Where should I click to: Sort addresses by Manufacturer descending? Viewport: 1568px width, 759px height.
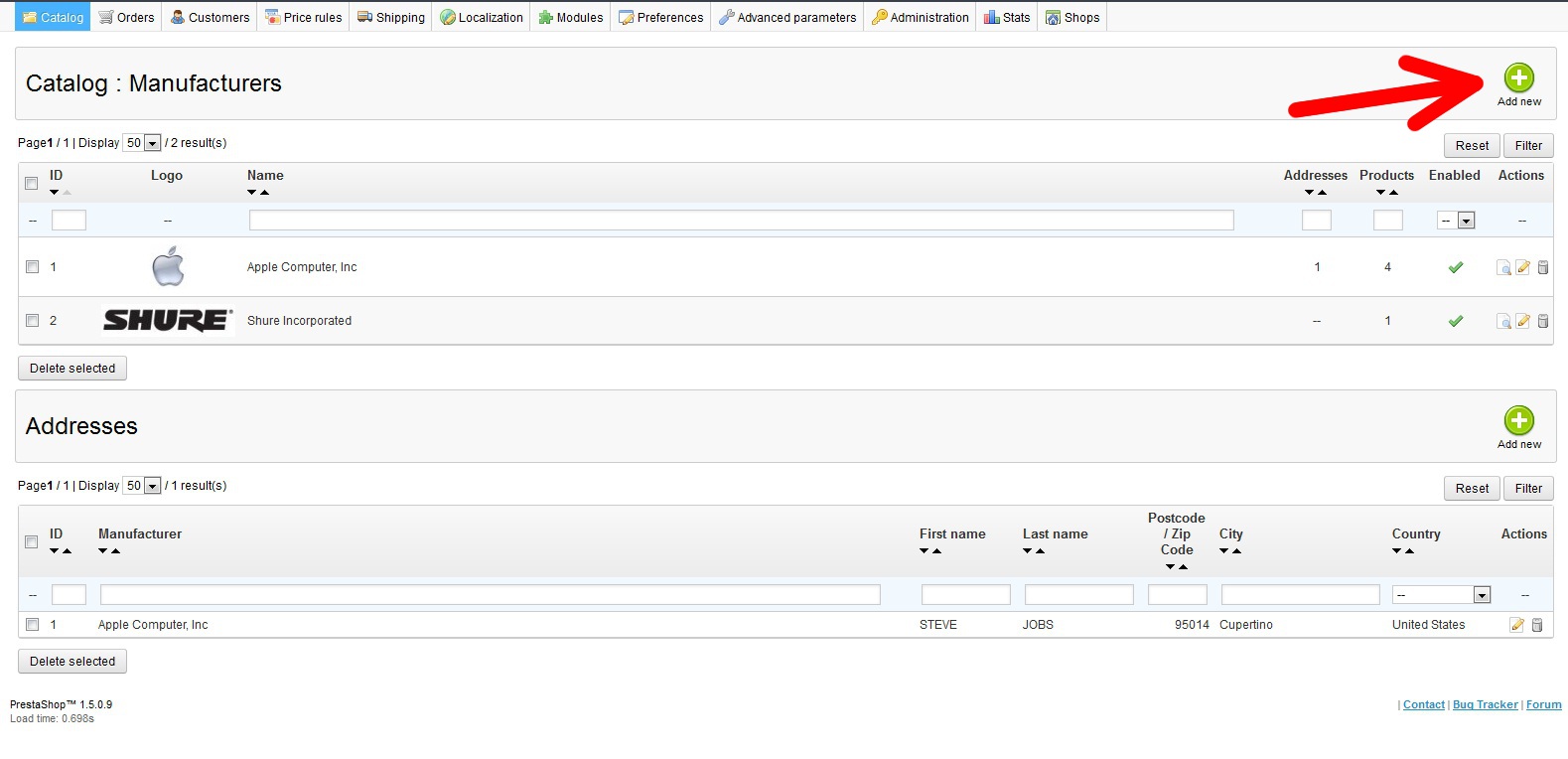point(103,551)
